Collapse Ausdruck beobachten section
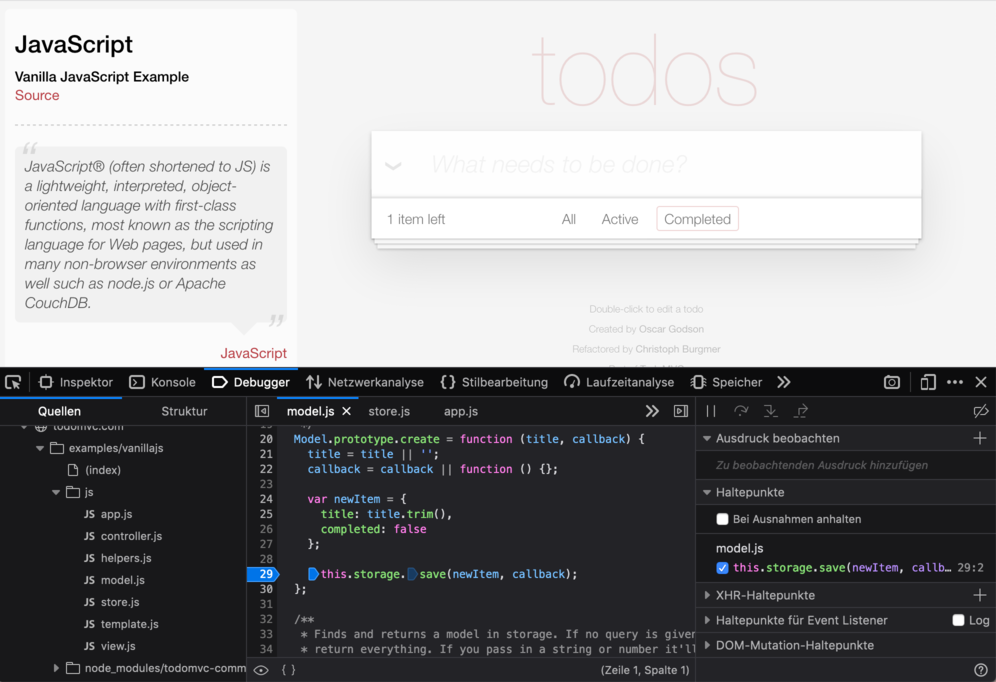The width and height of the screenshot is (996, 682). tap(707, 438)
